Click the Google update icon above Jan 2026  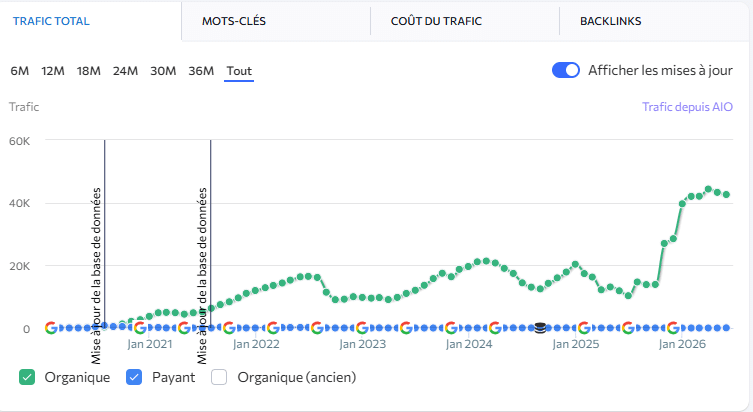click(x=673, y=328)
